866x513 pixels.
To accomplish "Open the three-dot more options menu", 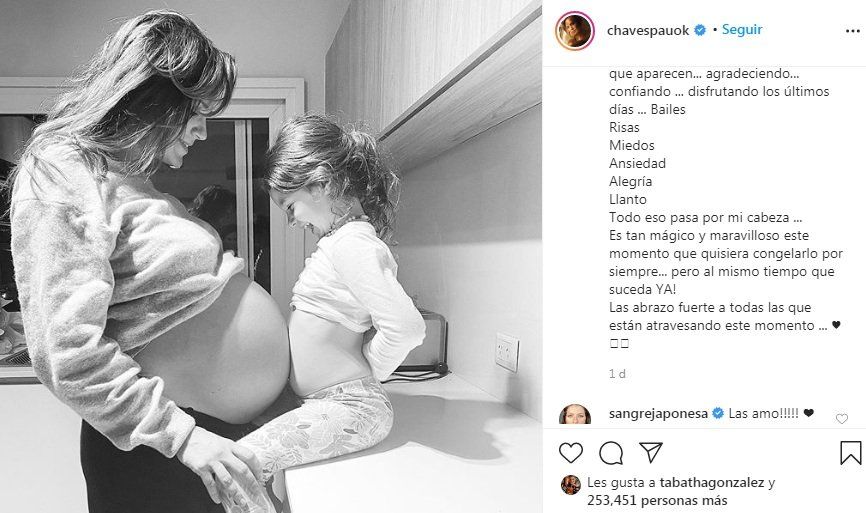I will (853, 31).
